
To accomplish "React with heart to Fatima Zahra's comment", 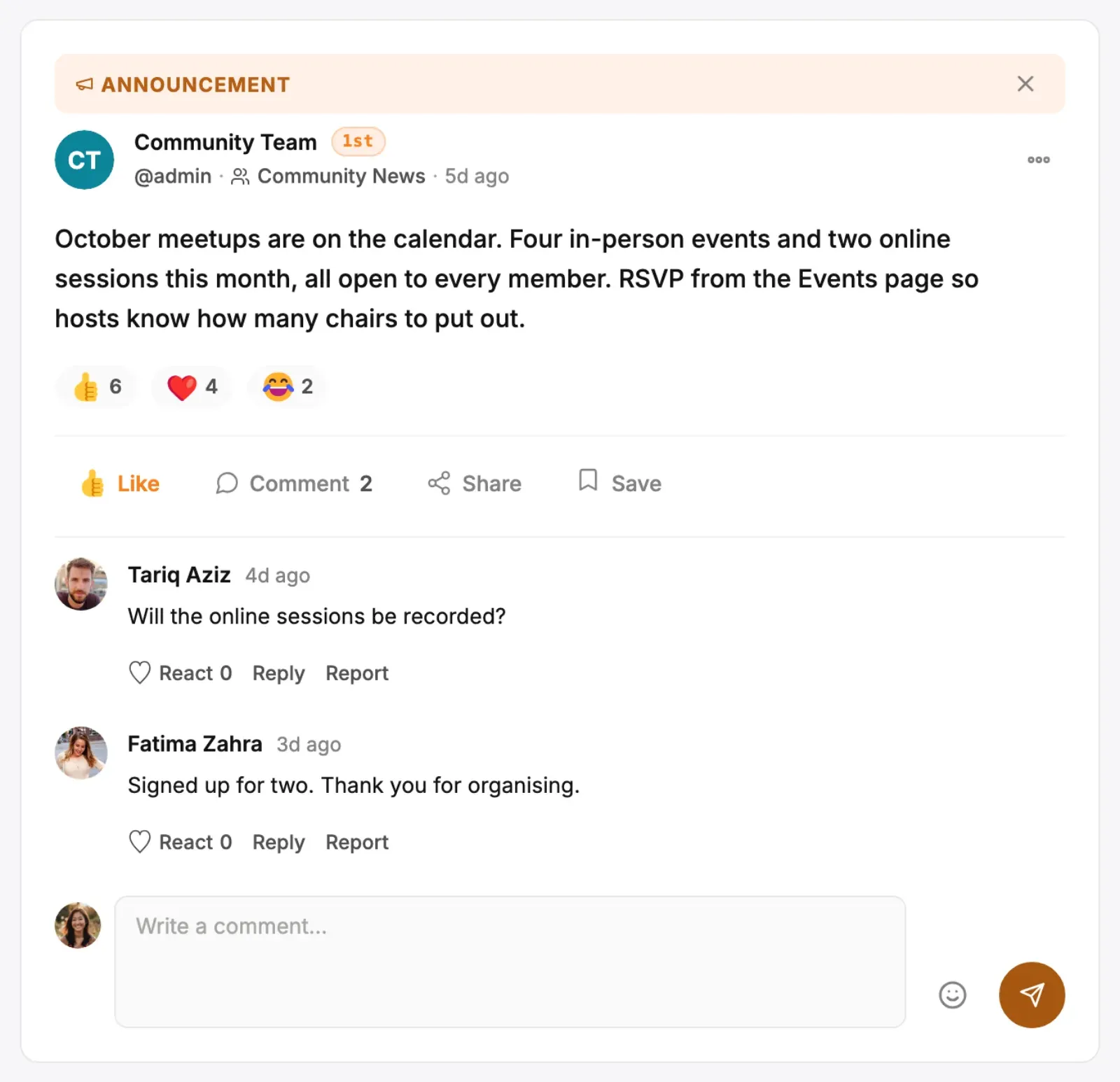I will click(180, 842).
